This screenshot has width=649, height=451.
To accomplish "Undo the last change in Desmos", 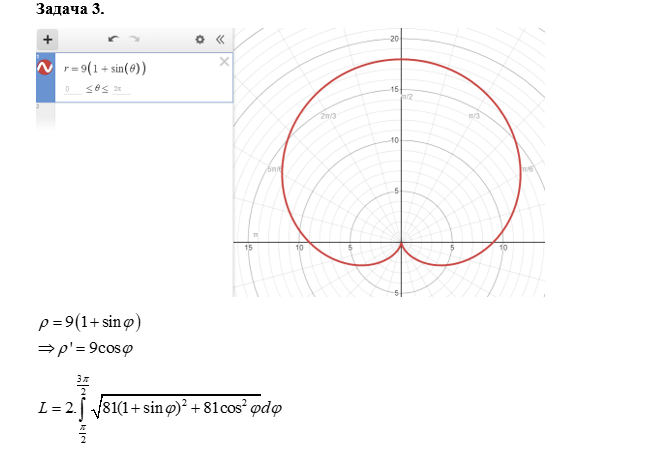I will 113,39.
